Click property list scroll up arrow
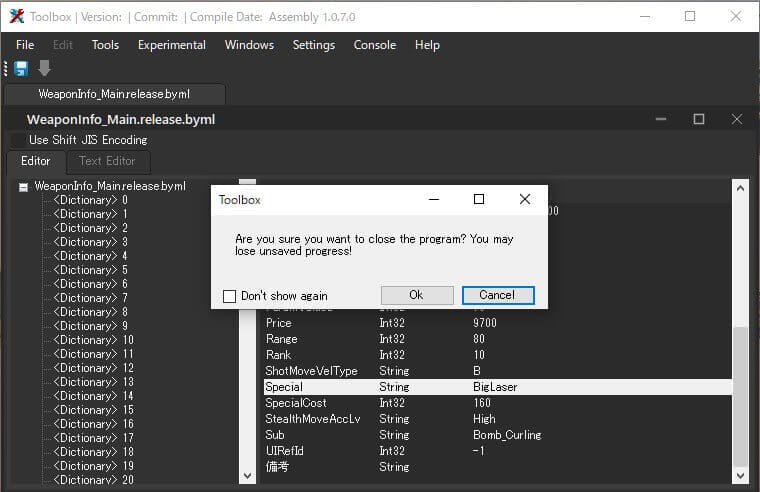Image resolution: width=760 pixels, height=492 pixels. (740, 189)
